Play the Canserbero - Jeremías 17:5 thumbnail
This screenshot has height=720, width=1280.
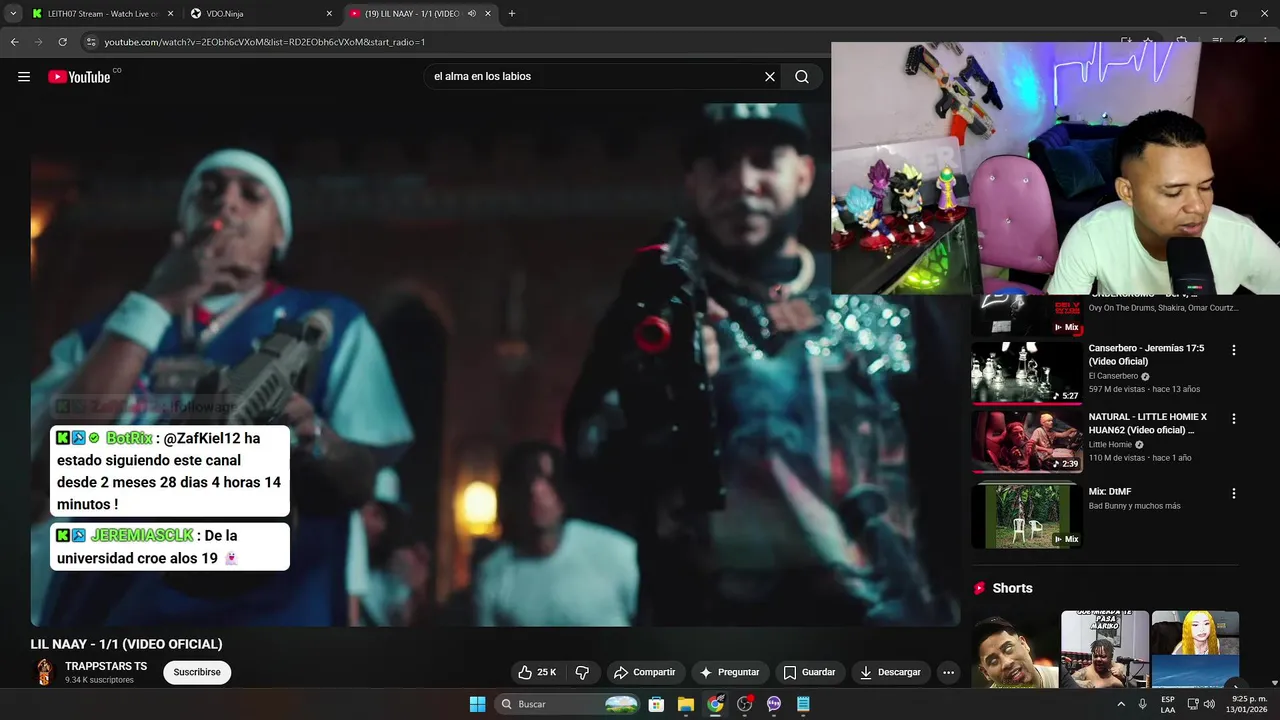pyautogui.click(x=1027, y=373)
